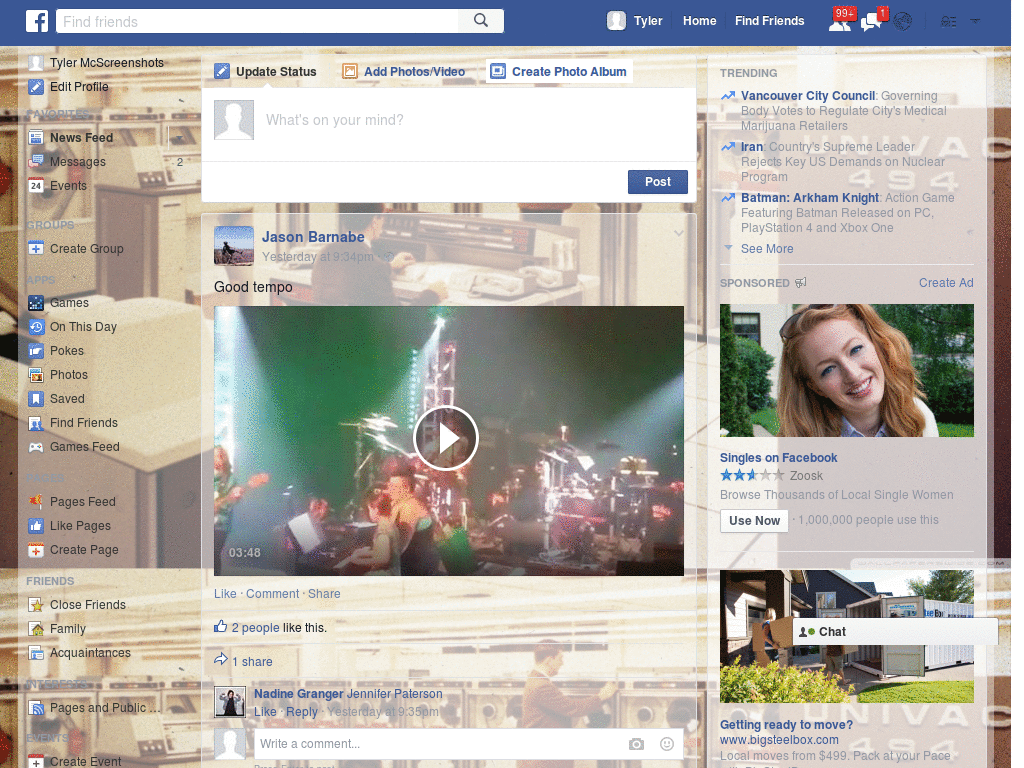Screen dimensions: 1024x768
Task: Open Messages in sidebar
Action: click(77, 162)
